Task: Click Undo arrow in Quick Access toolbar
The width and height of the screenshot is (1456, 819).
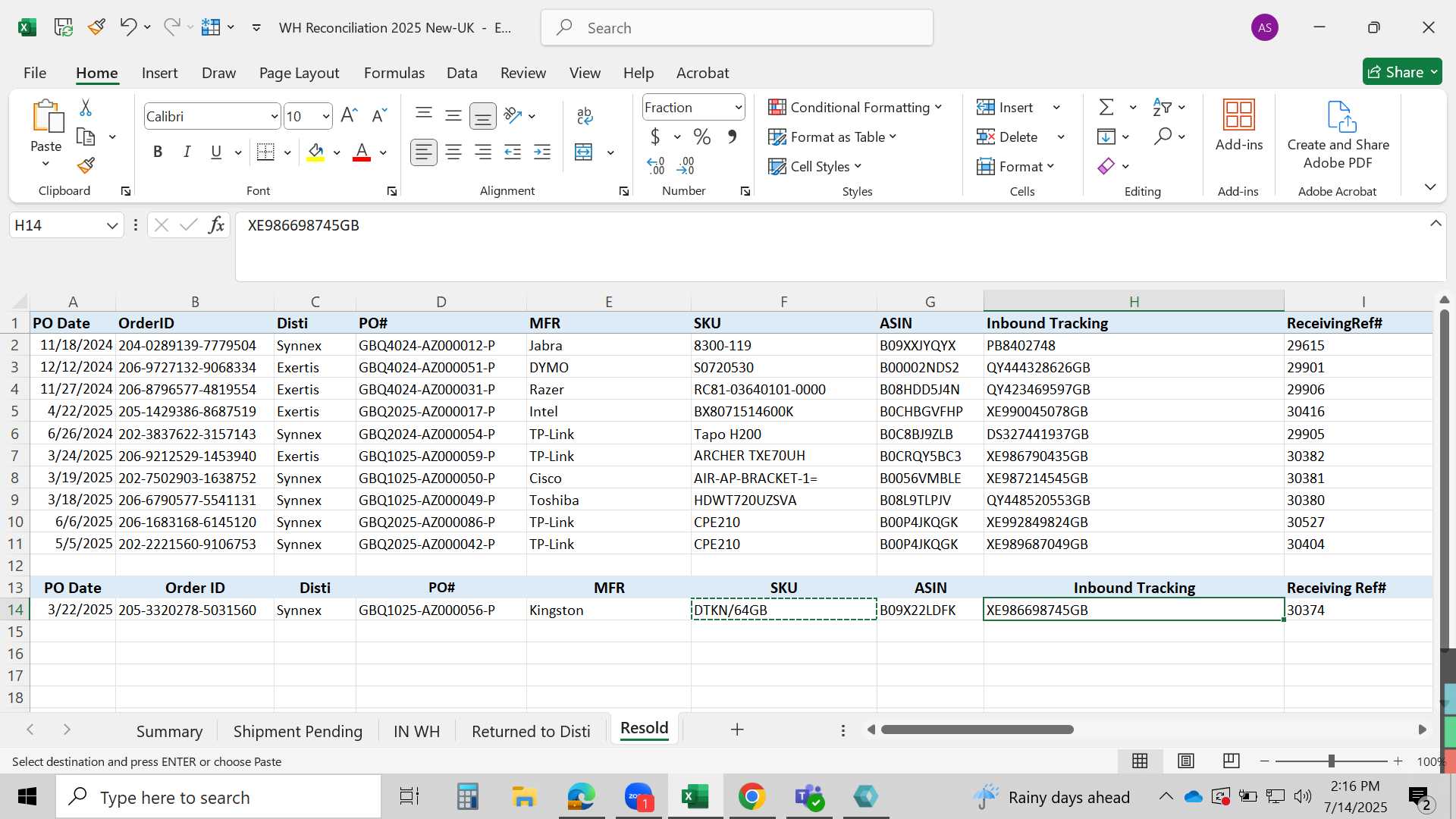Action: pyautogui.click(x=127, y=27)
